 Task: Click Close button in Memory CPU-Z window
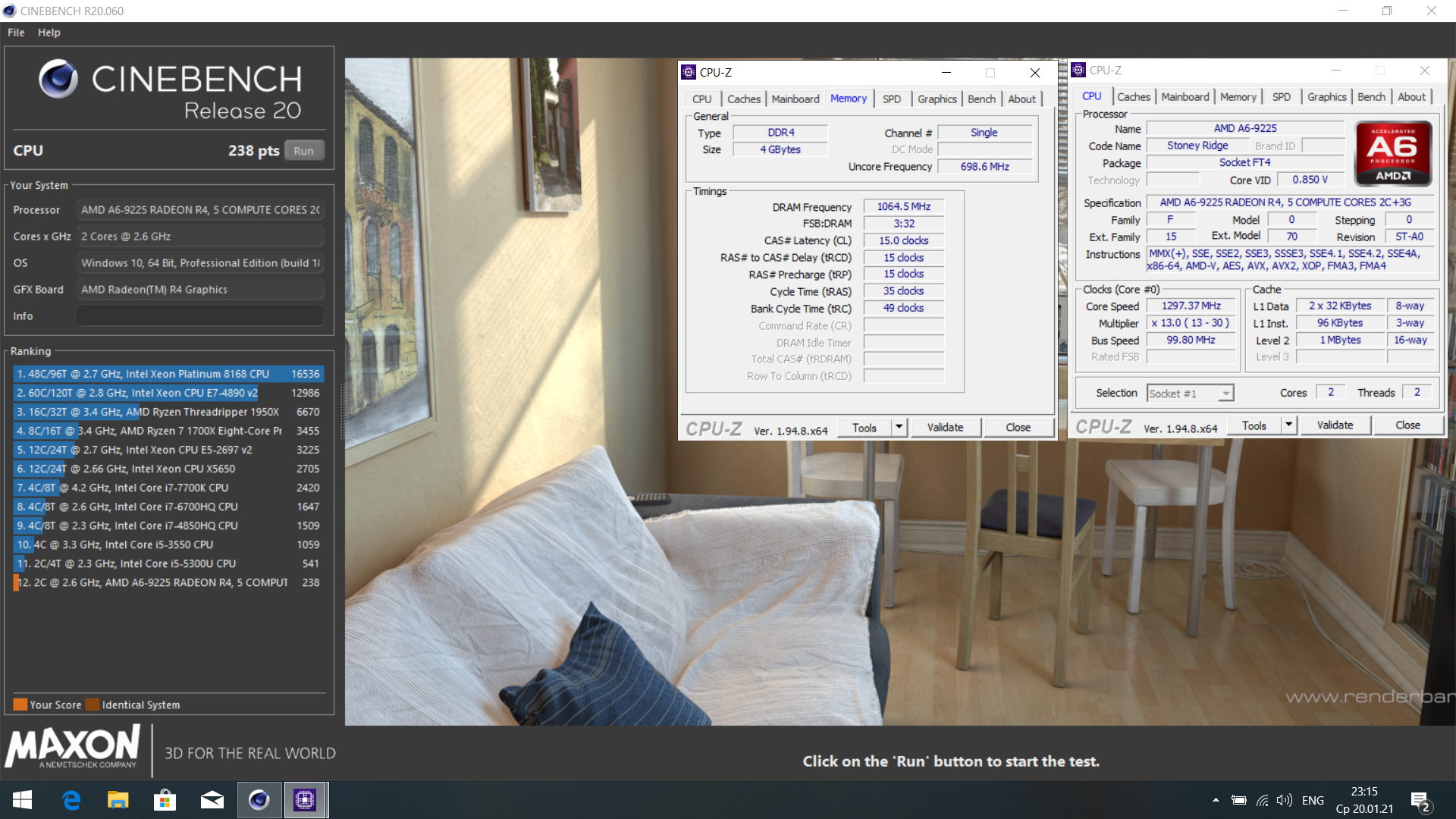click(1018, 428)
